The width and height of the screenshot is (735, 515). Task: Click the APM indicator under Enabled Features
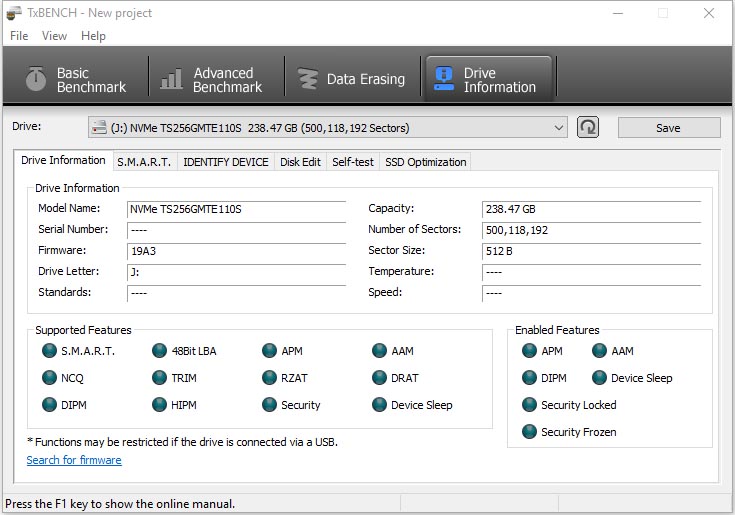(x=529, y=351)
